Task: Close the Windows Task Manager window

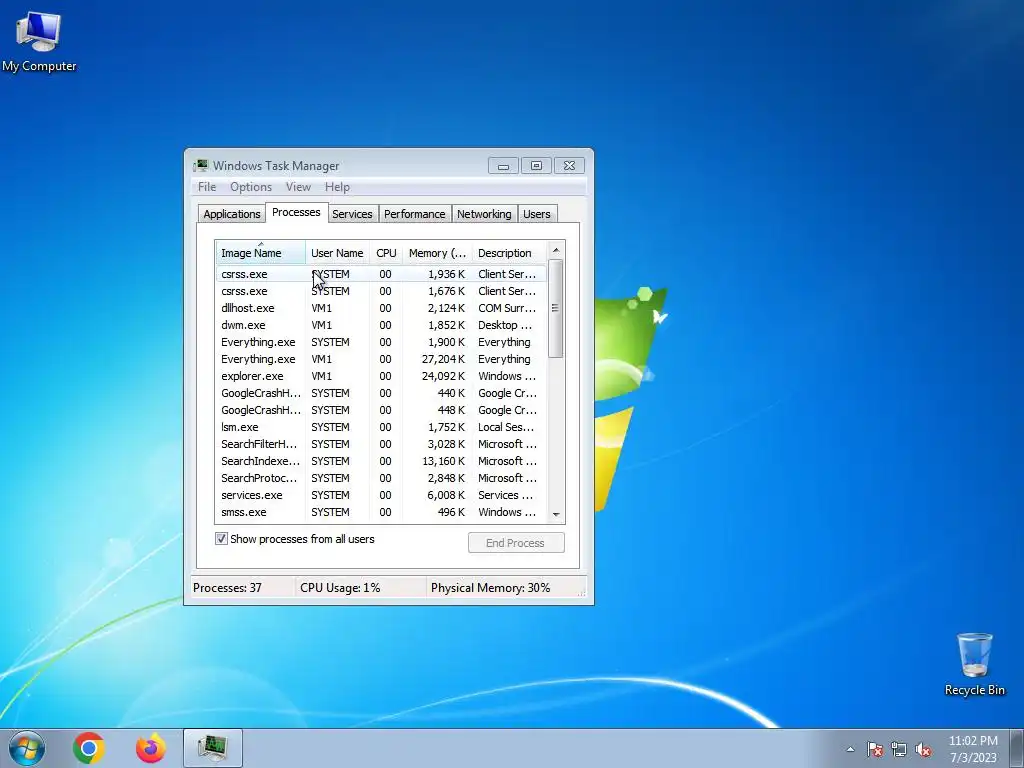Action: coord(569,166)
